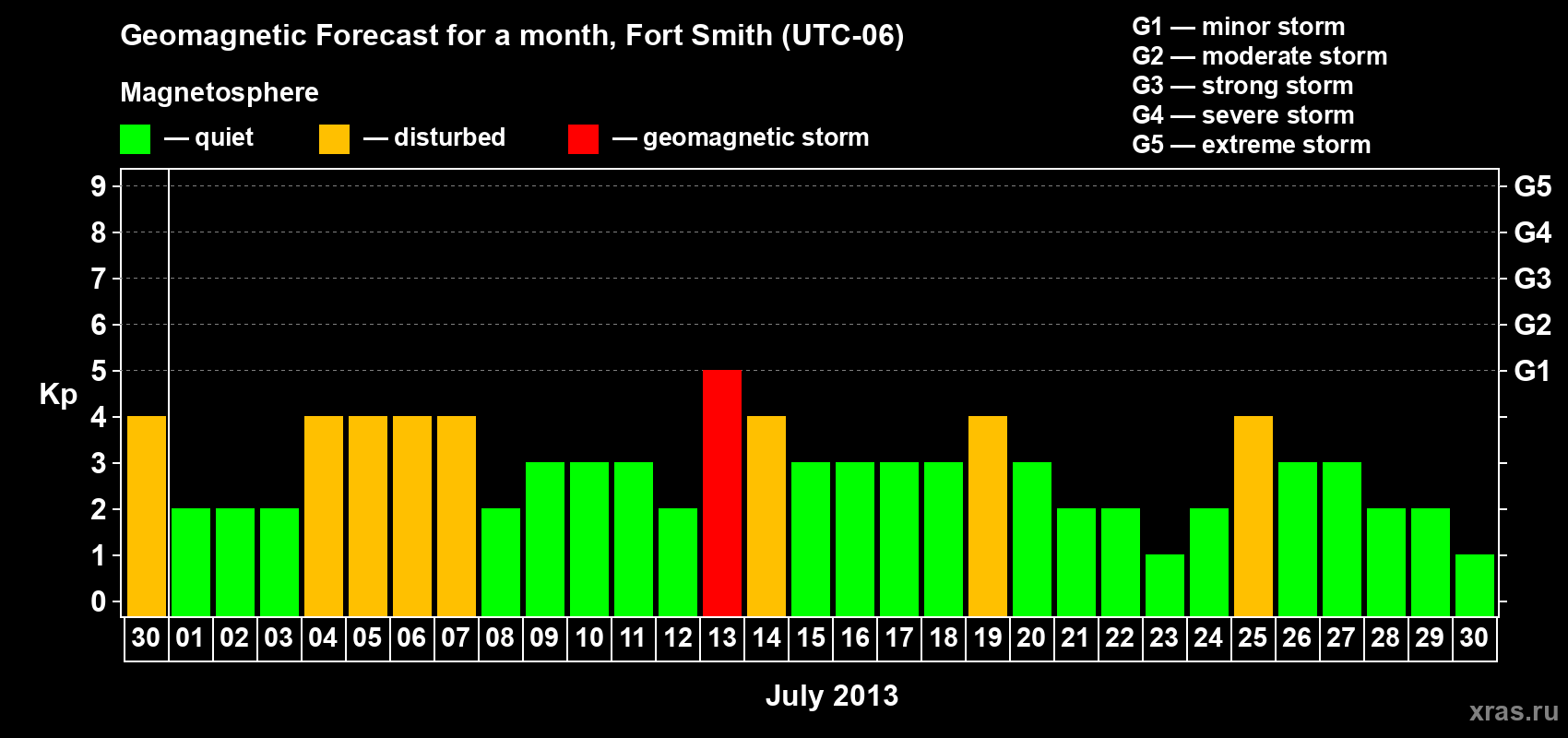The width and height of the screenshot is (1568, 738).
Task: Click date label 19 on the axis
Action: click(988, 637)
